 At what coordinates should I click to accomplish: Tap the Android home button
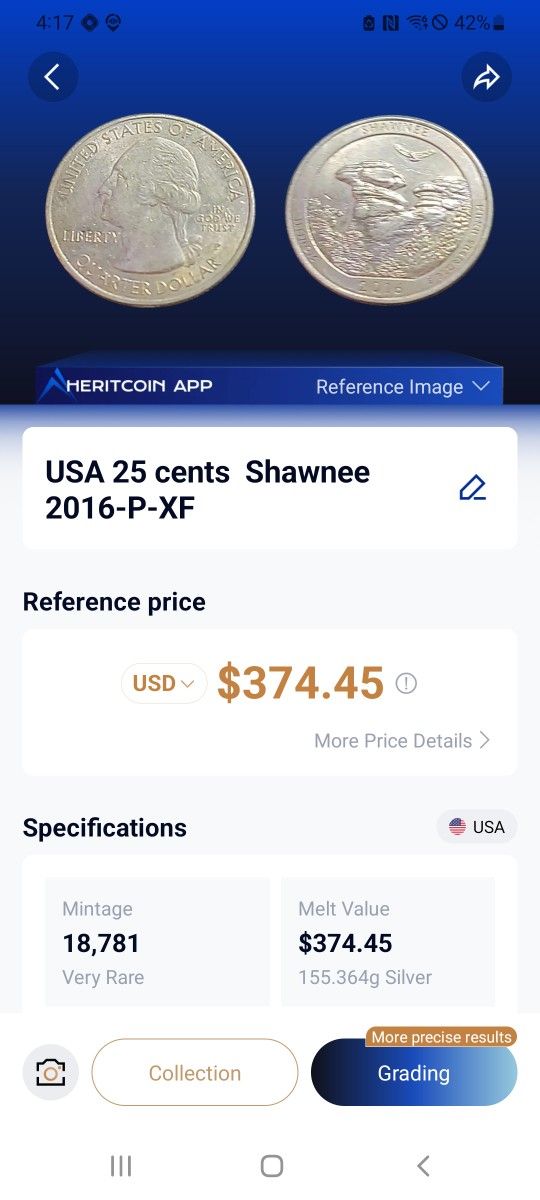tap(271, 1165)
